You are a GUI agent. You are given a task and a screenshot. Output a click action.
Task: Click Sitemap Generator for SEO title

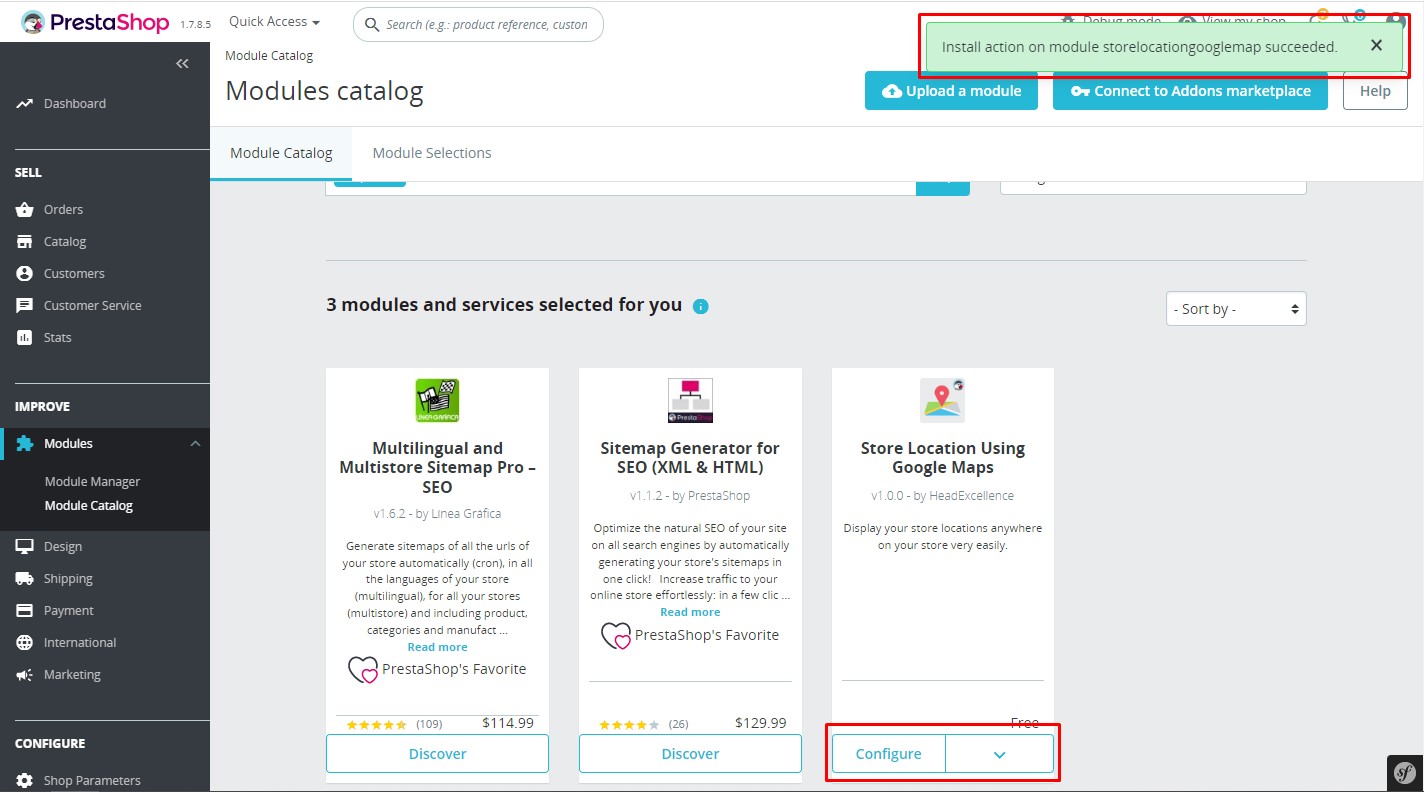tap(690, 458)
